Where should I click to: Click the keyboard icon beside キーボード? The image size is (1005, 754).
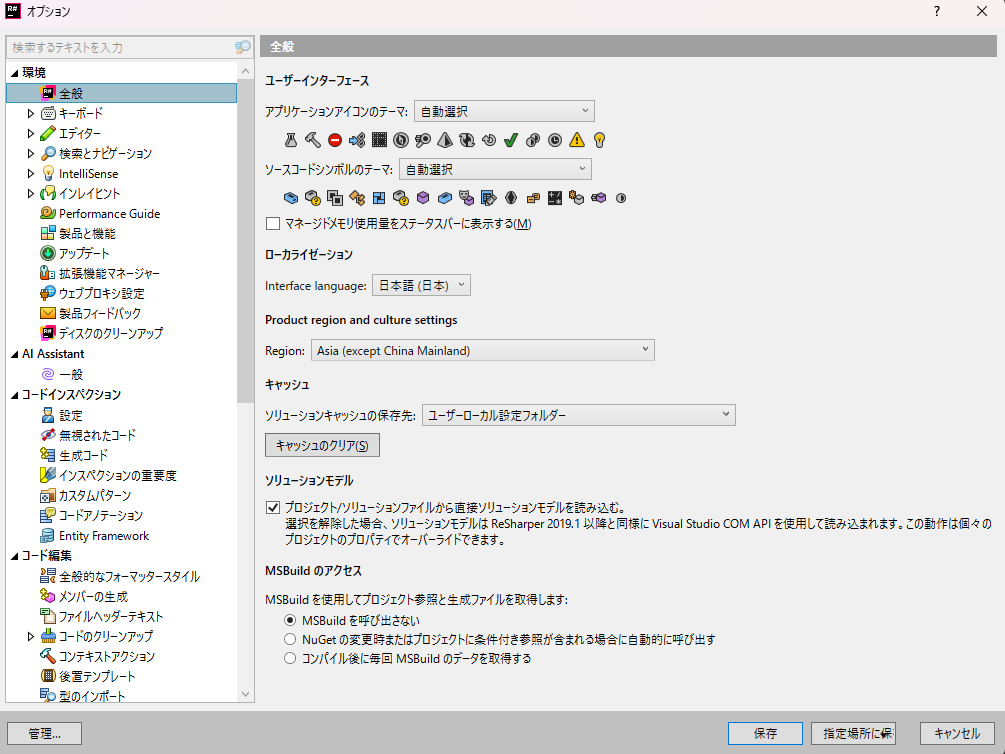click(x=48, y=113)
